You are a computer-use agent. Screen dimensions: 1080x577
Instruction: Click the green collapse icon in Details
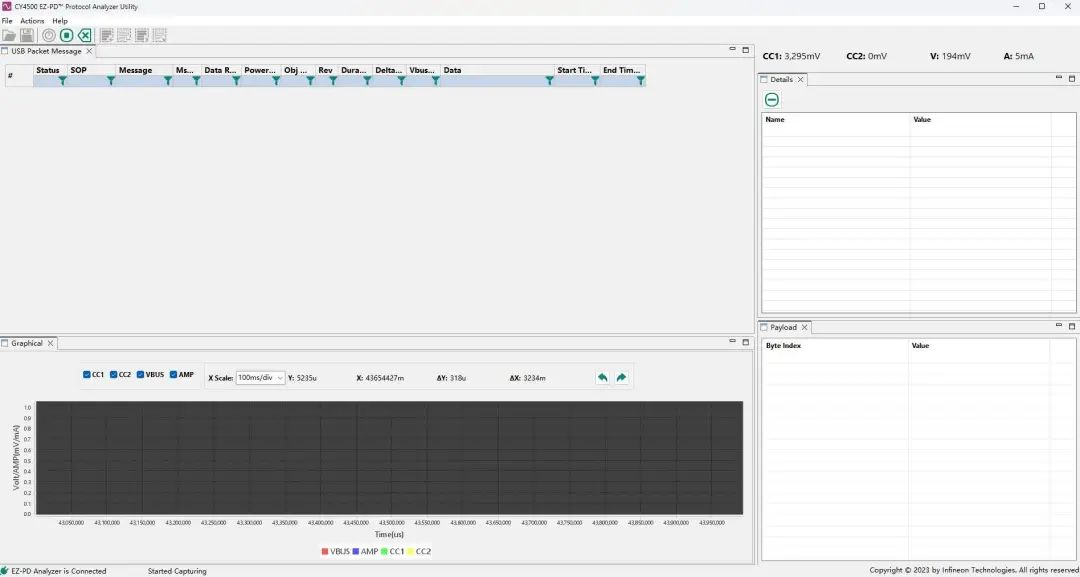(x=772, y=99)
